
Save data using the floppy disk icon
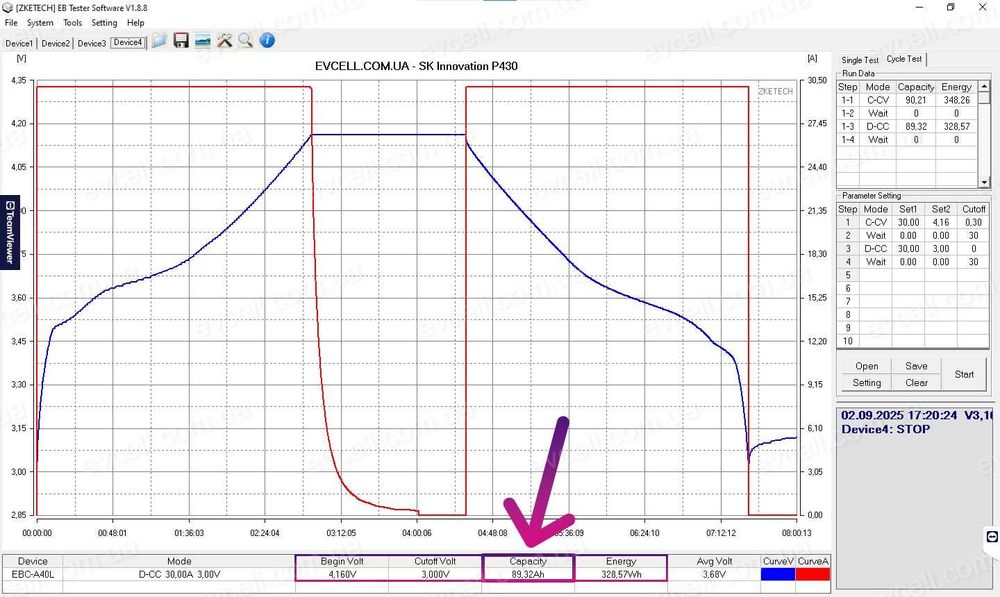point(181,41)
